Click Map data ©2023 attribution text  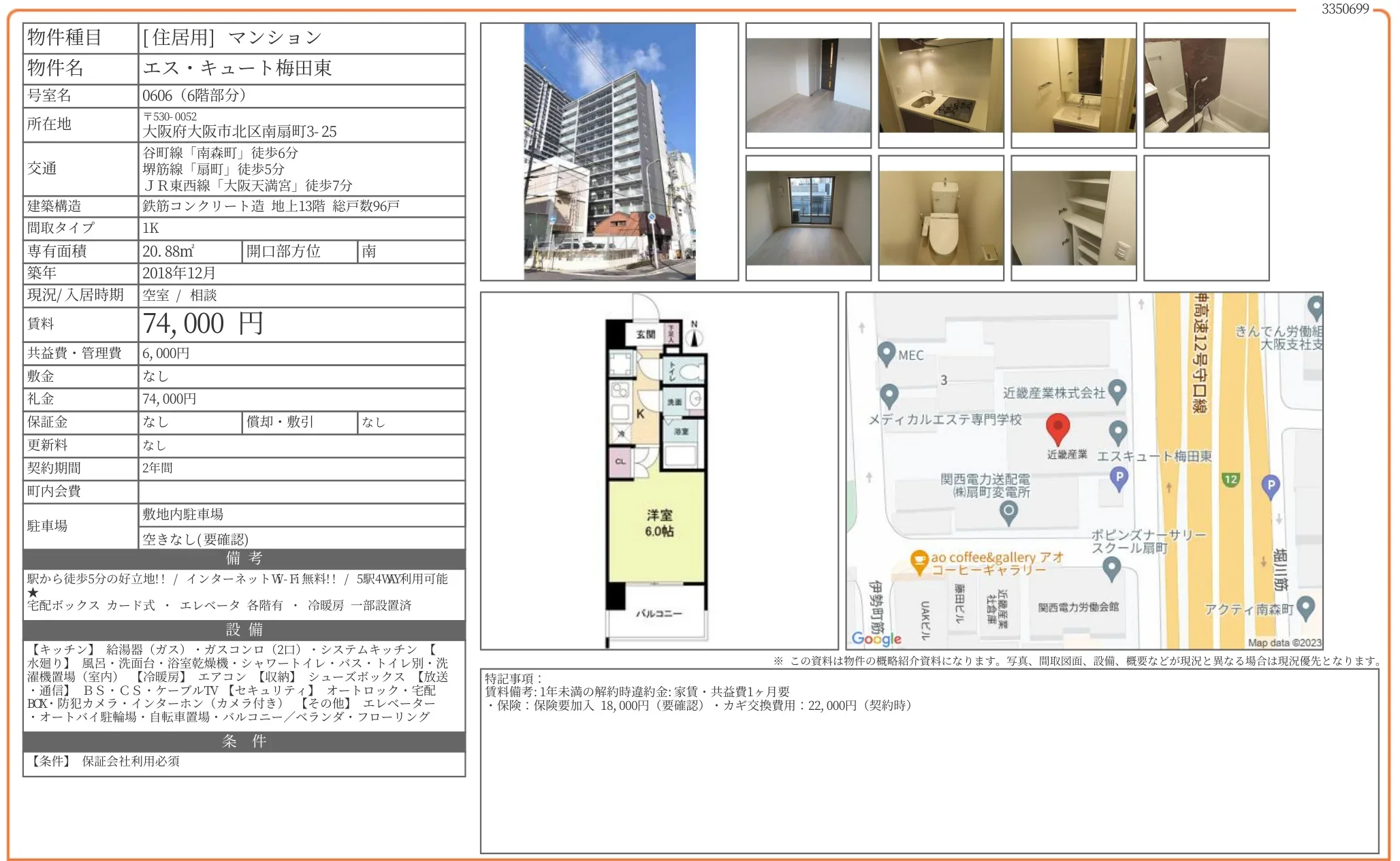pyautogui.click(x=1284, y=643)
